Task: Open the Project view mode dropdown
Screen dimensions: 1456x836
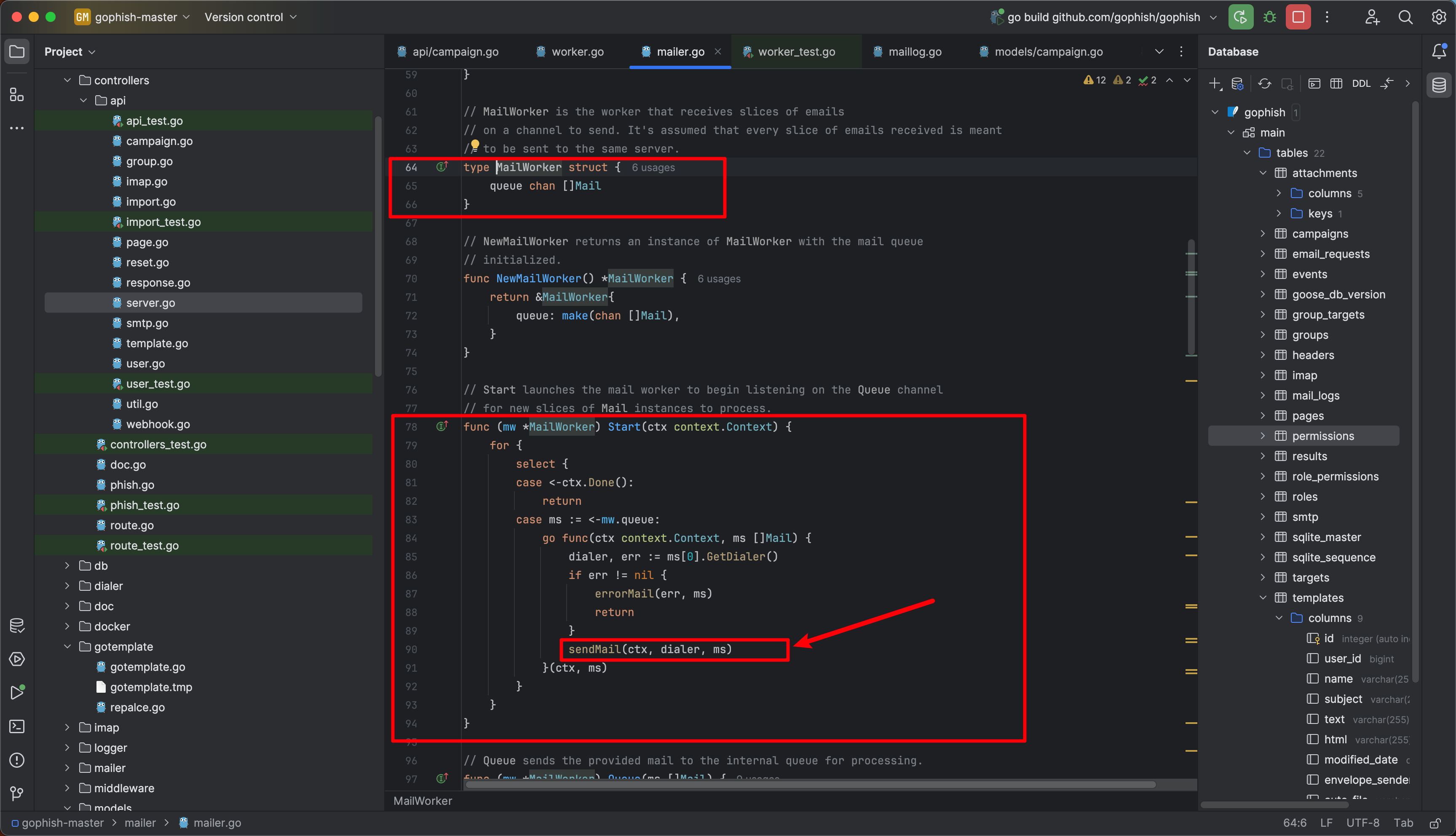Action: (x=70, y=52)
